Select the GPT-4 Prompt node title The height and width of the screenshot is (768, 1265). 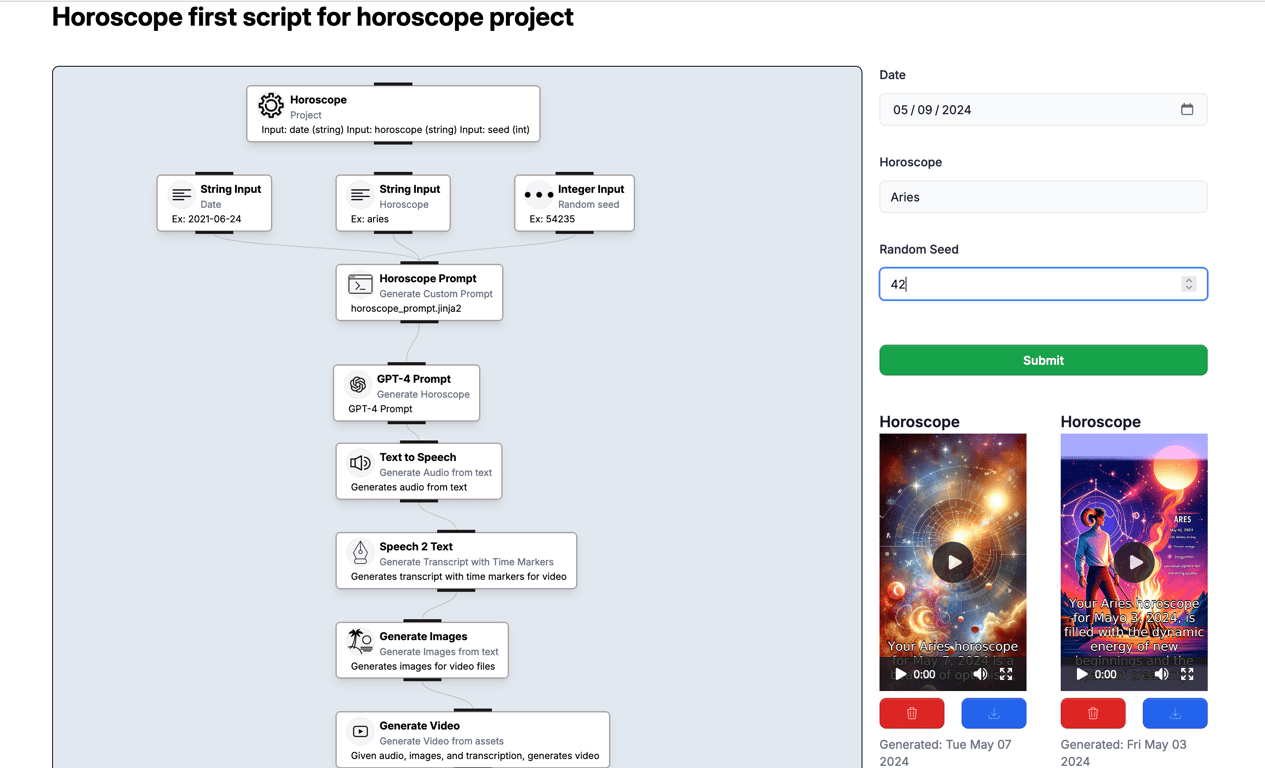point(414,379)
